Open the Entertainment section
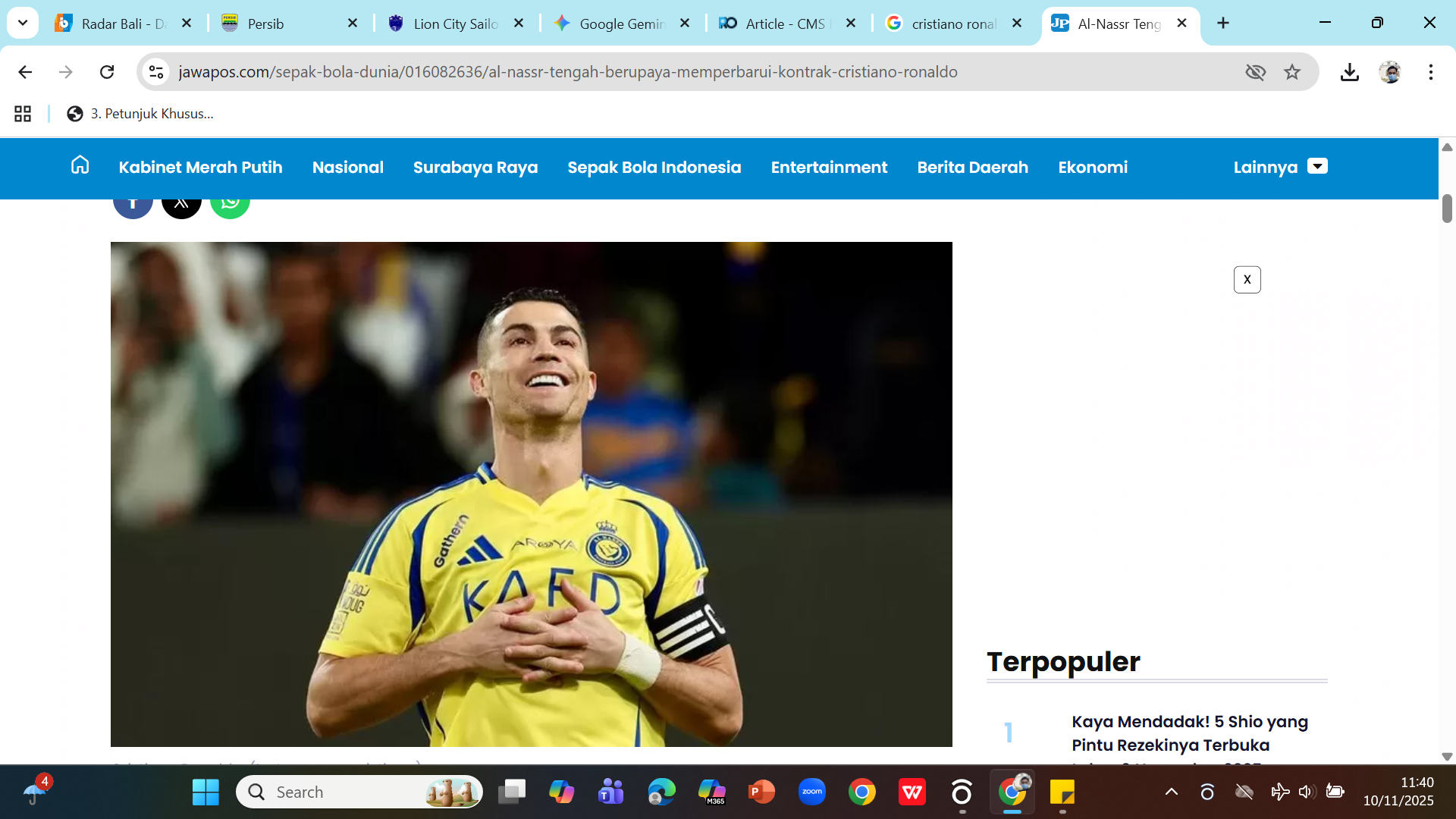 pyautogui.click(x=829, y=168)
